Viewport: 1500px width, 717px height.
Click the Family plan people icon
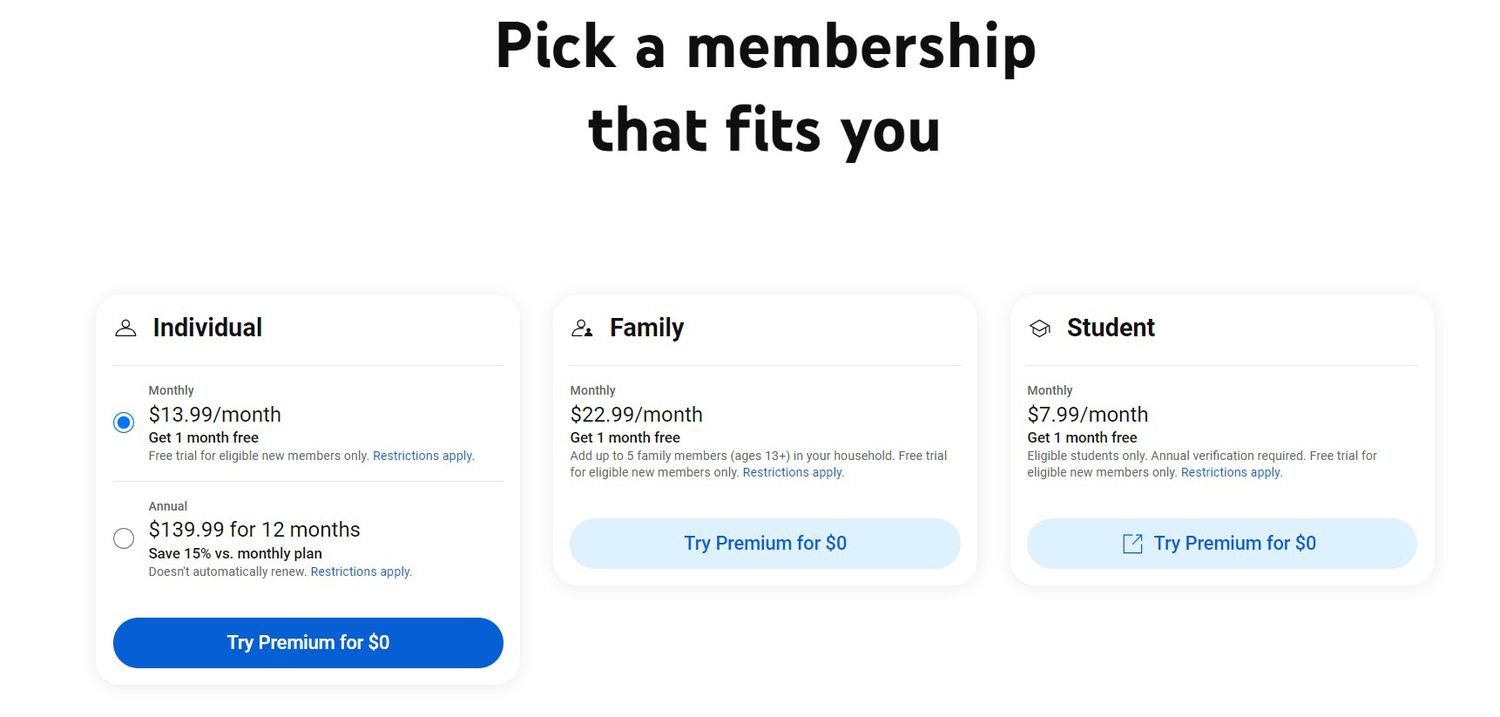pyautogui.click(x=582, y=327)
